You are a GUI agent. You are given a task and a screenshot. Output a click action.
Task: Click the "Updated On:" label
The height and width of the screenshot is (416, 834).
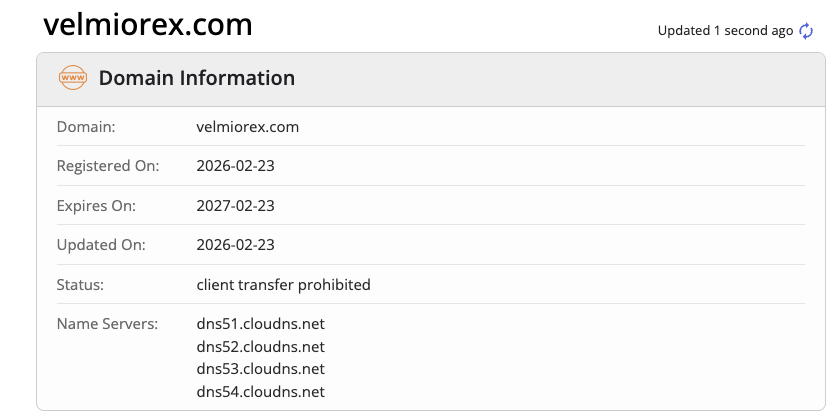[99, 245]
